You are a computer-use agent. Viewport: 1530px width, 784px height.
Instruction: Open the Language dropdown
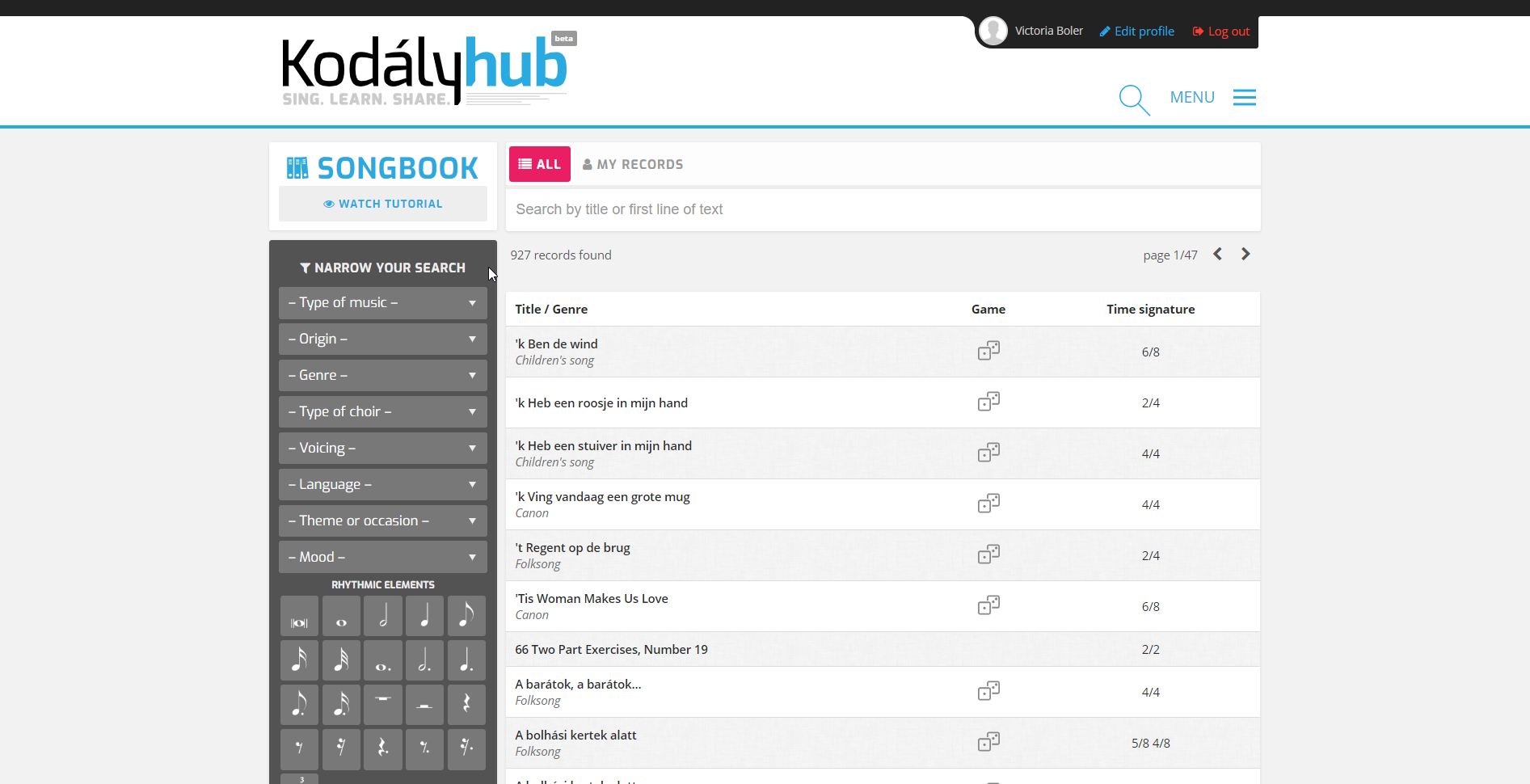click(x=383, y=485)
